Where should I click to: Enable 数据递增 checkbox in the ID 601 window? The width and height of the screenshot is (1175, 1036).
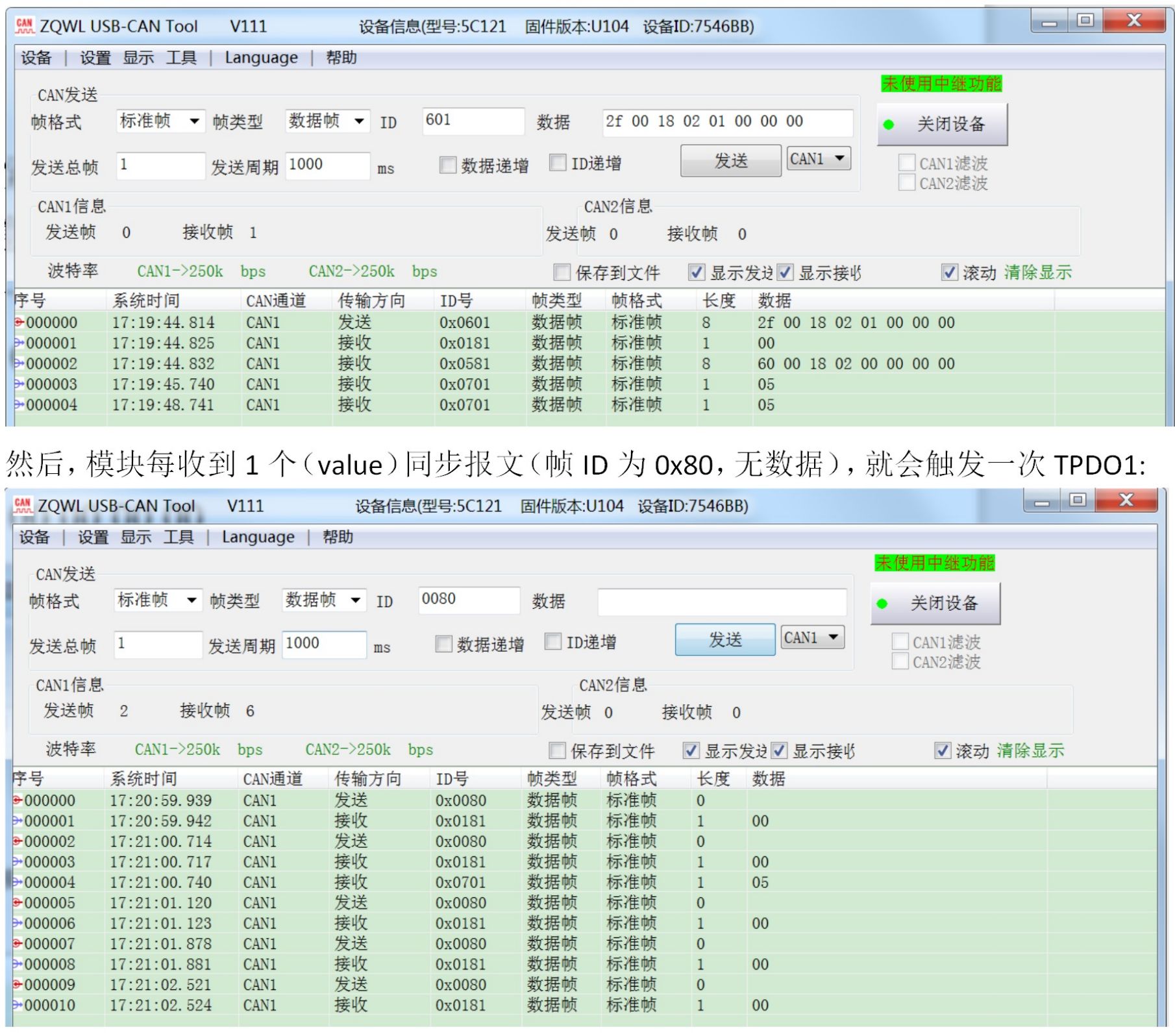click(x=447, y=165)
